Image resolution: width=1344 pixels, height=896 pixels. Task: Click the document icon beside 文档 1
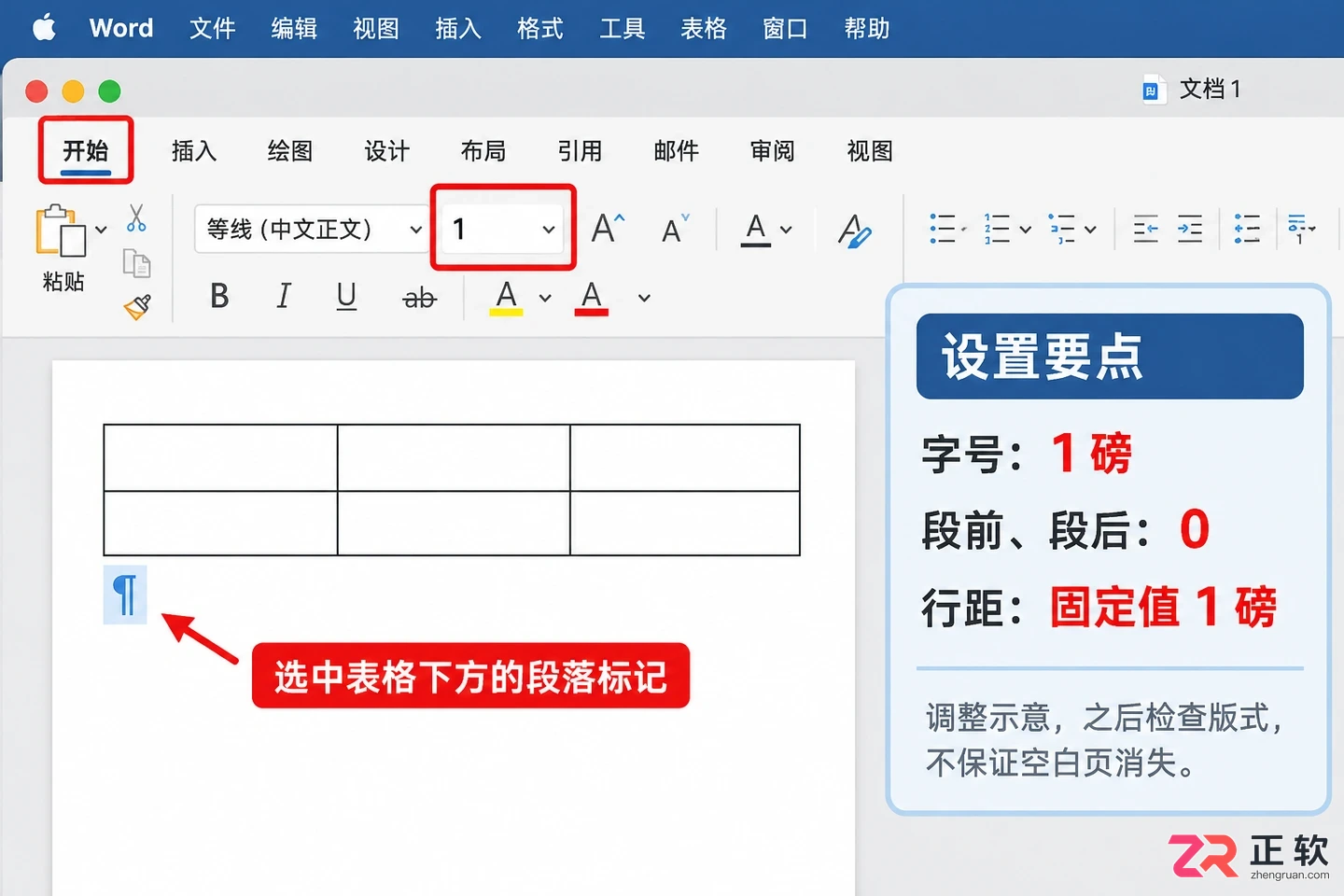(1153, 90)
